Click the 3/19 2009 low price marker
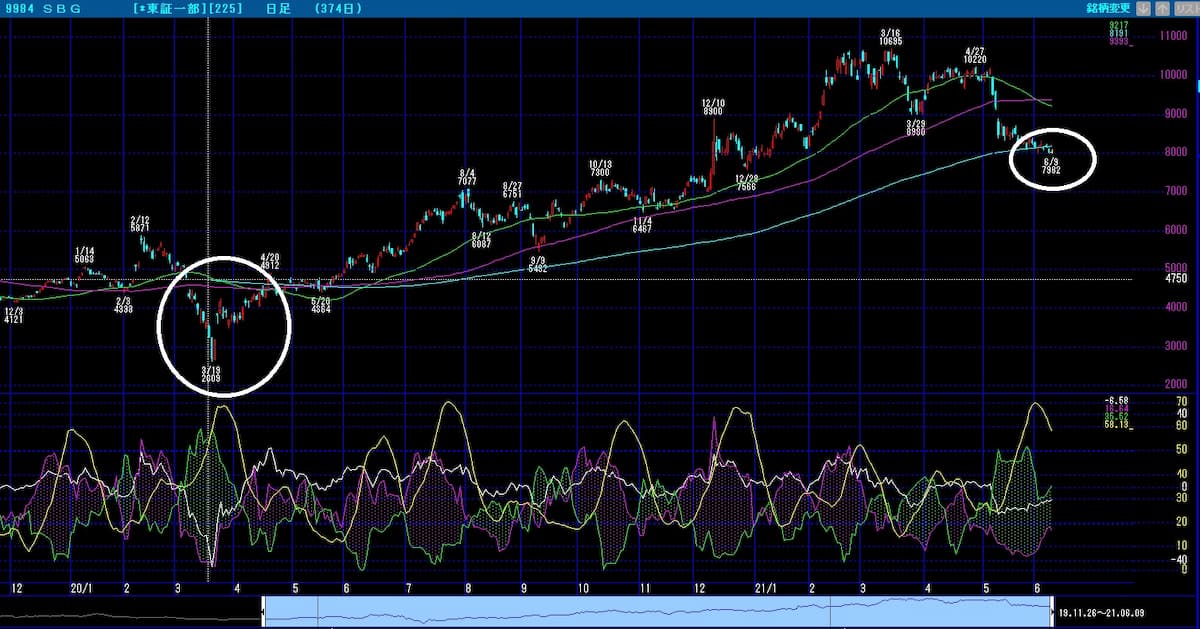1200x629 pixels. coord(210,376)
